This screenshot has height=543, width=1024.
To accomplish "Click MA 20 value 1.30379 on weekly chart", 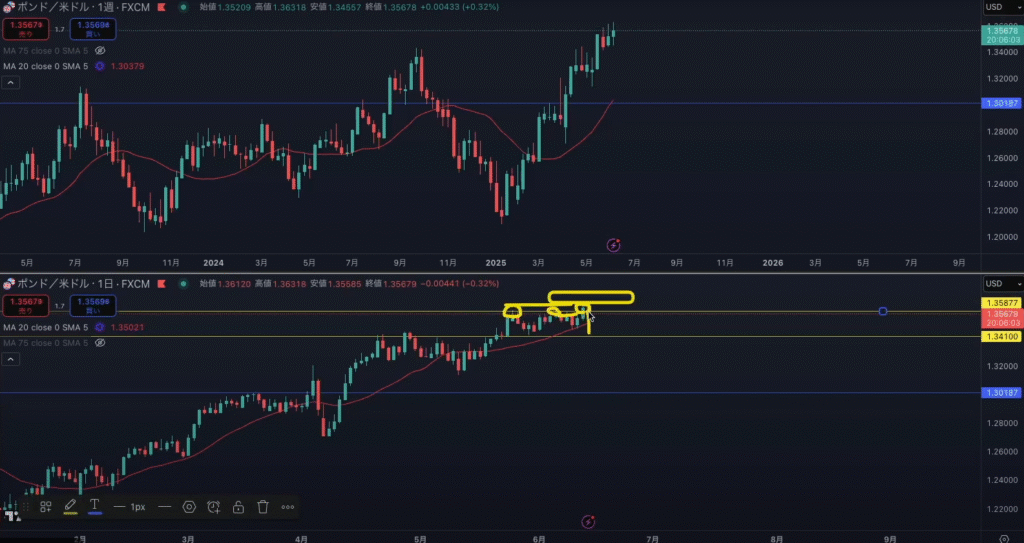I will [x=128, y=66].
